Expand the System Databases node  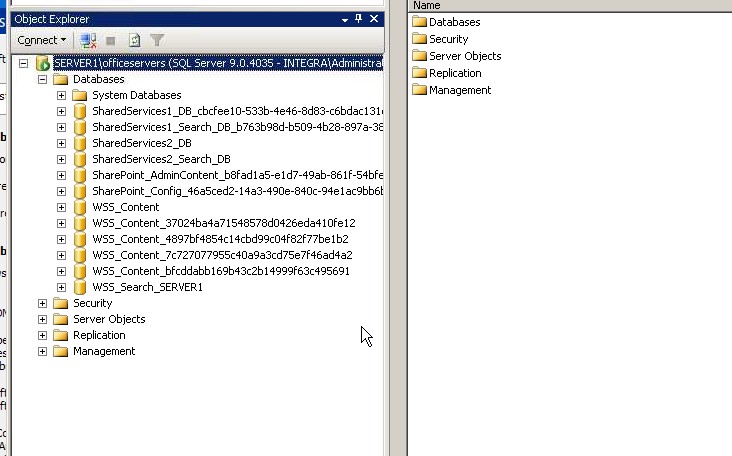(61, 95)
